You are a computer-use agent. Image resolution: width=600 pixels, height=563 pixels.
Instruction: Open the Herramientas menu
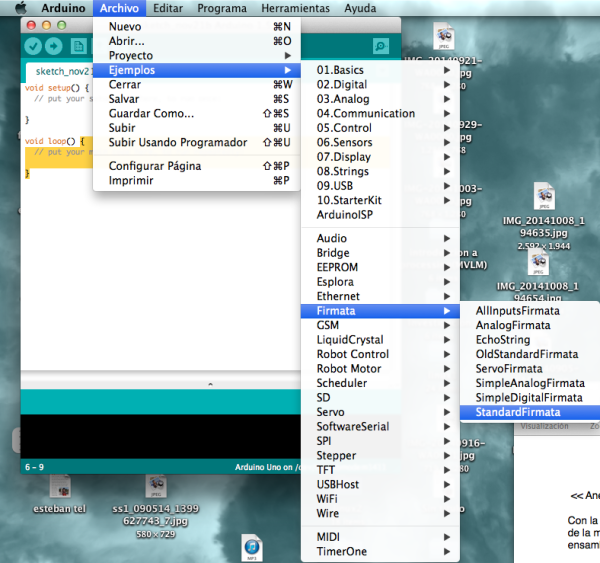(295, 8)
